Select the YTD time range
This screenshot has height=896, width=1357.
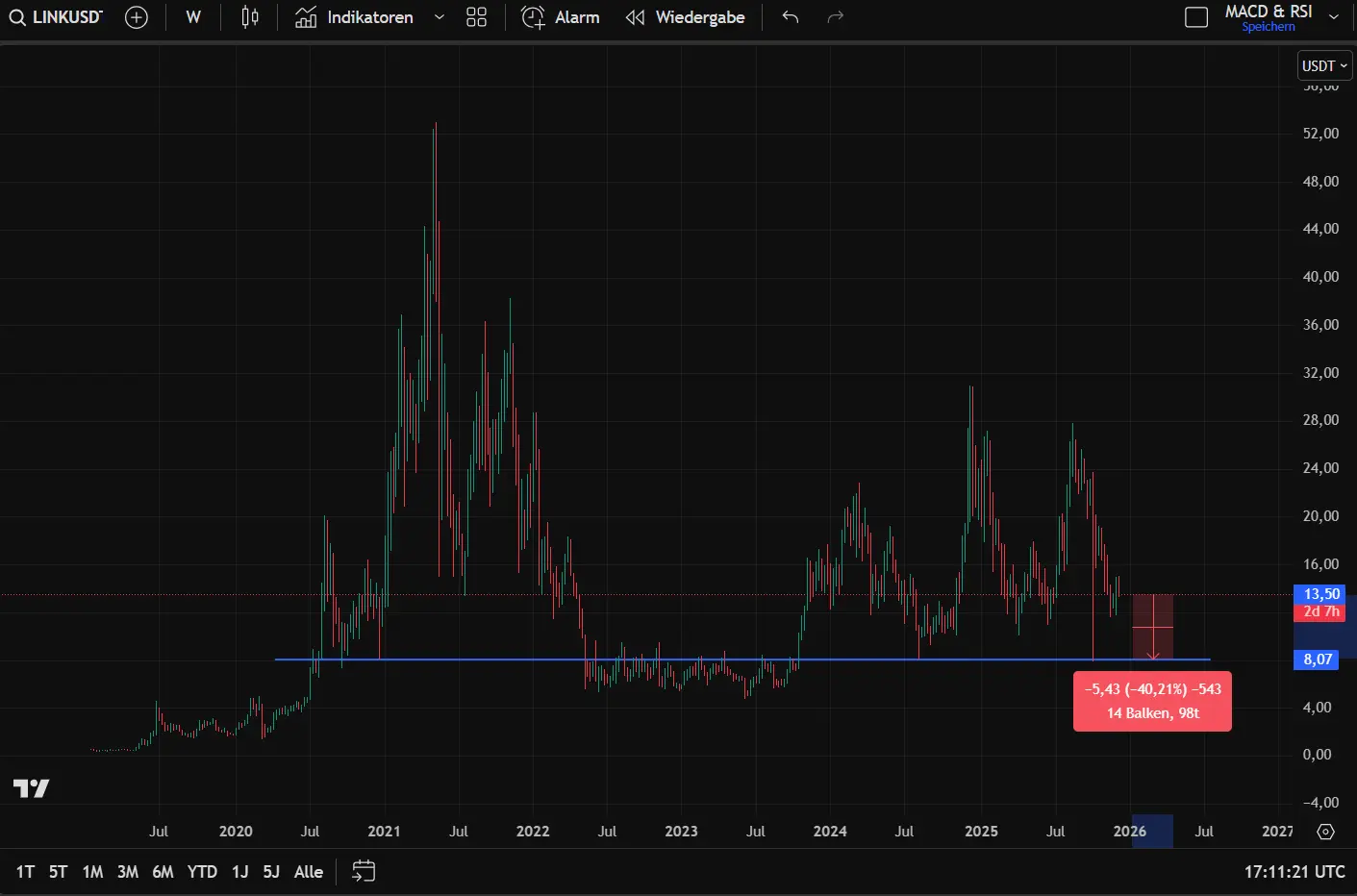click(x=202, y=872)
